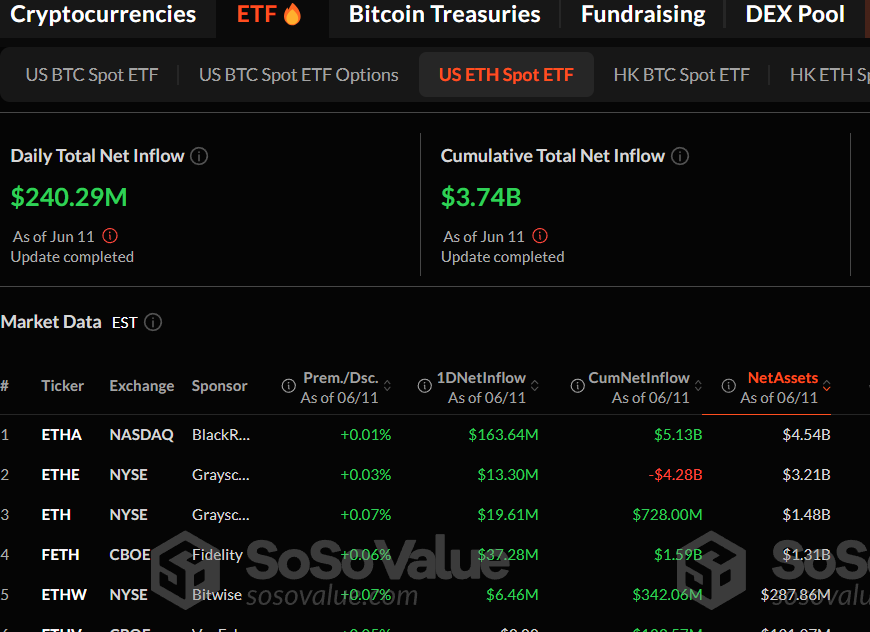The height and width of the screenshot is (632, 870).
Task: Click info icon beside Prem./Dsc. column
Action: [289, 386]
